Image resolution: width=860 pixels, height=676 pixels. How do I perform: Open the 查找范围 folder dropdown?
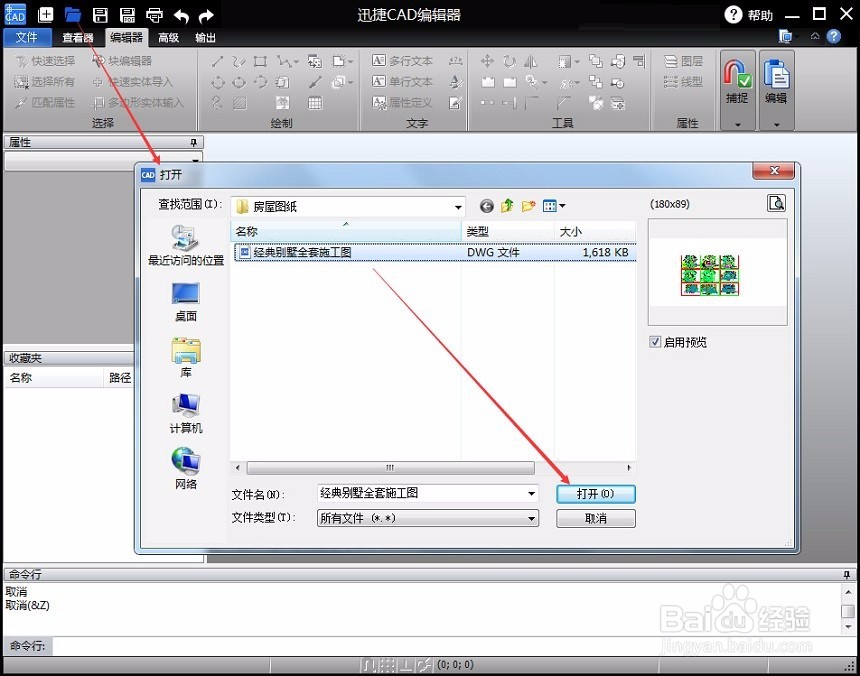[x=457, y=207]
